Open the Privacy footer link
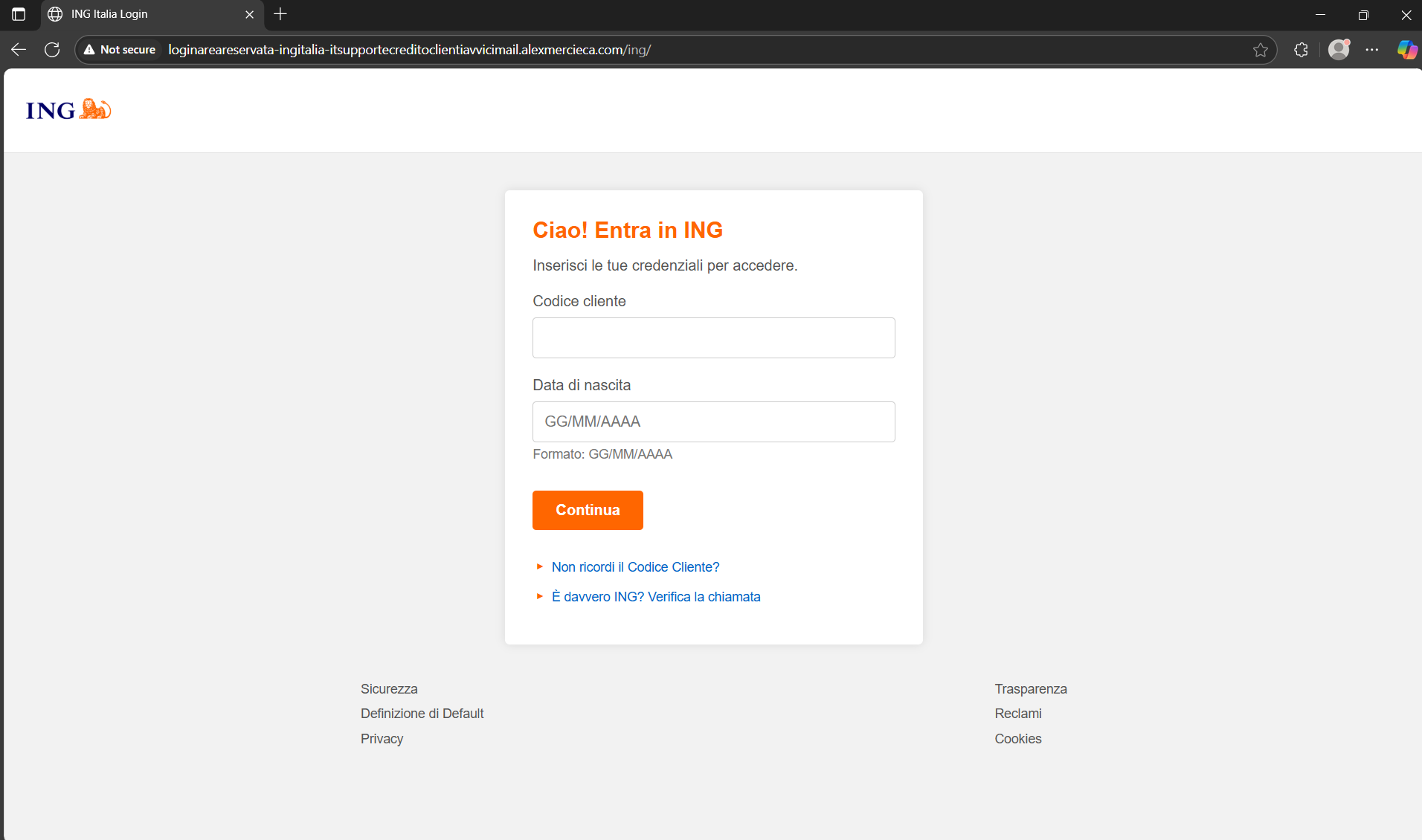 coord(382,739)
